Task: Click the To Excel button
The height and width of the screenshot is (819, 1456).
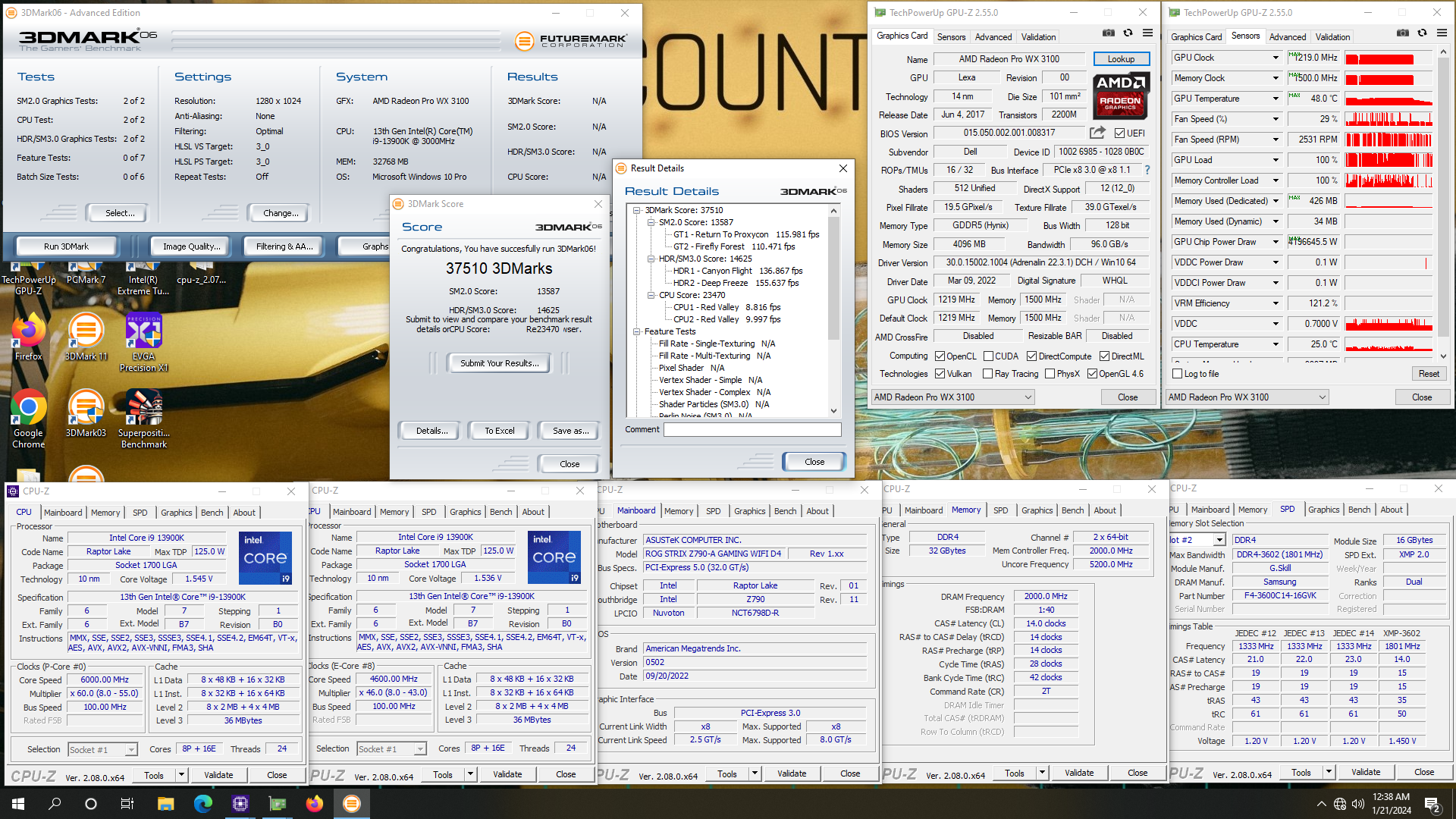Action: pyautogui.click(x=500, y=431)
